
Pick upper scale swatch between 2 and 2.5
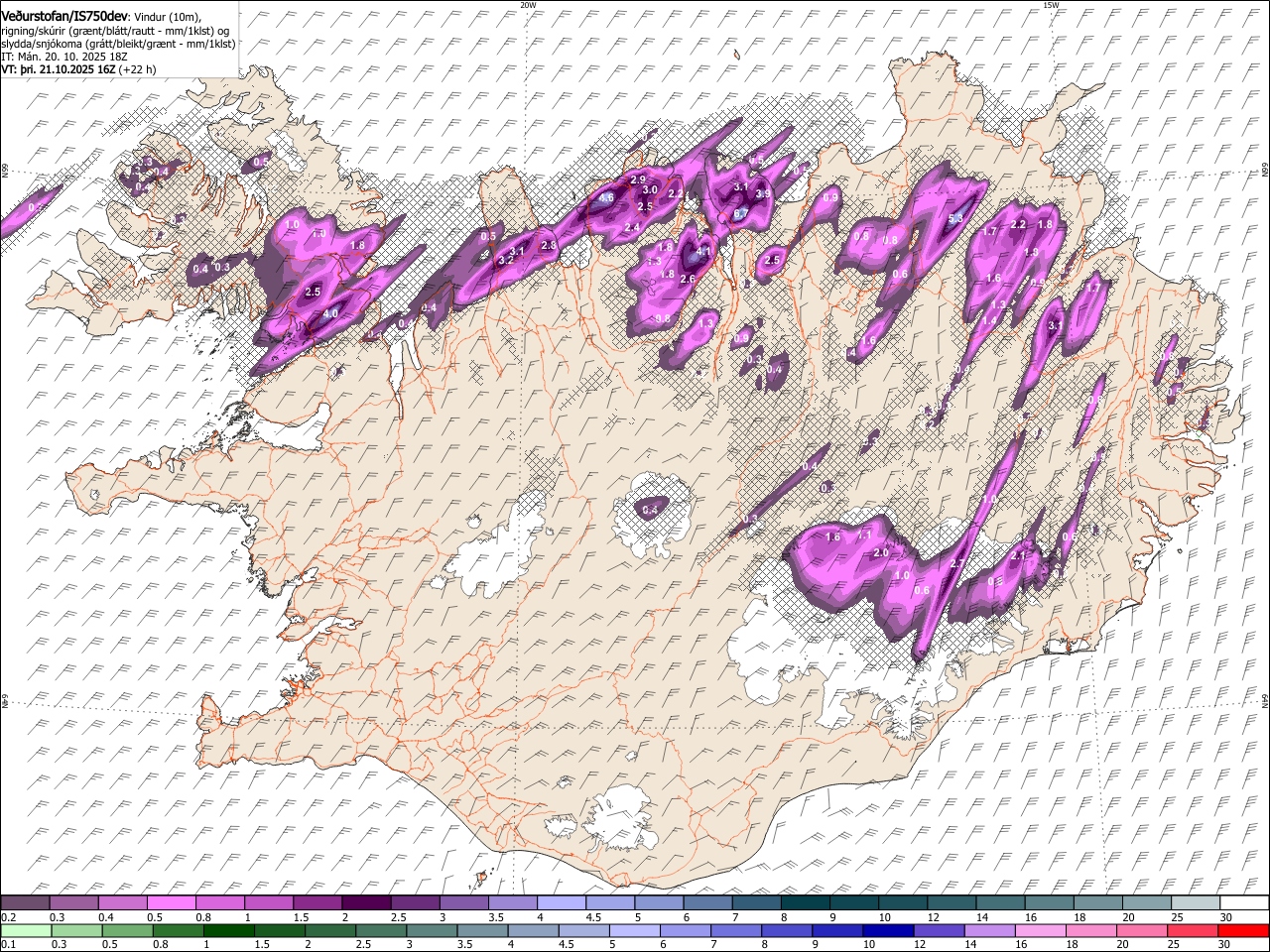tap(365, 903)
